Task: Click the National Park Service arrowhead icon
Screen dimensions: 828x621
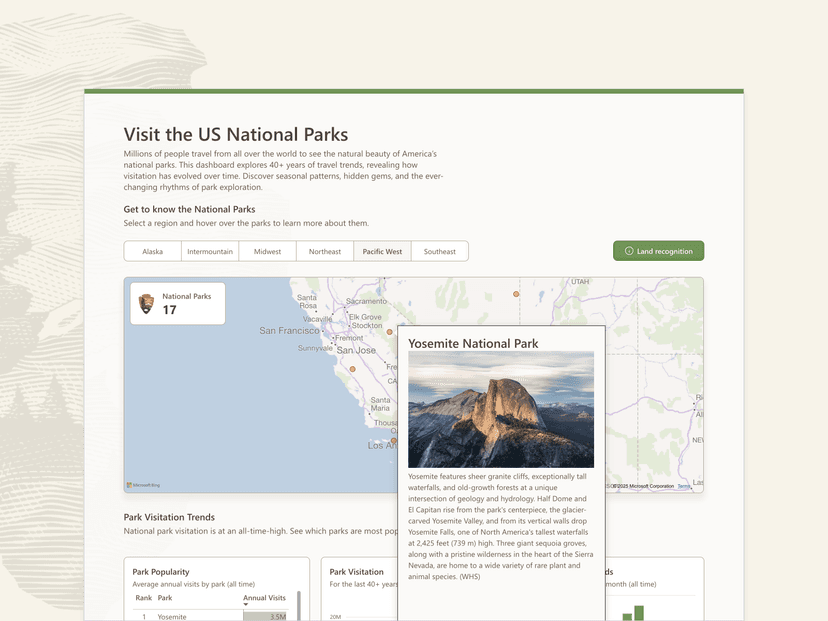Action: [x=147, y=303]
